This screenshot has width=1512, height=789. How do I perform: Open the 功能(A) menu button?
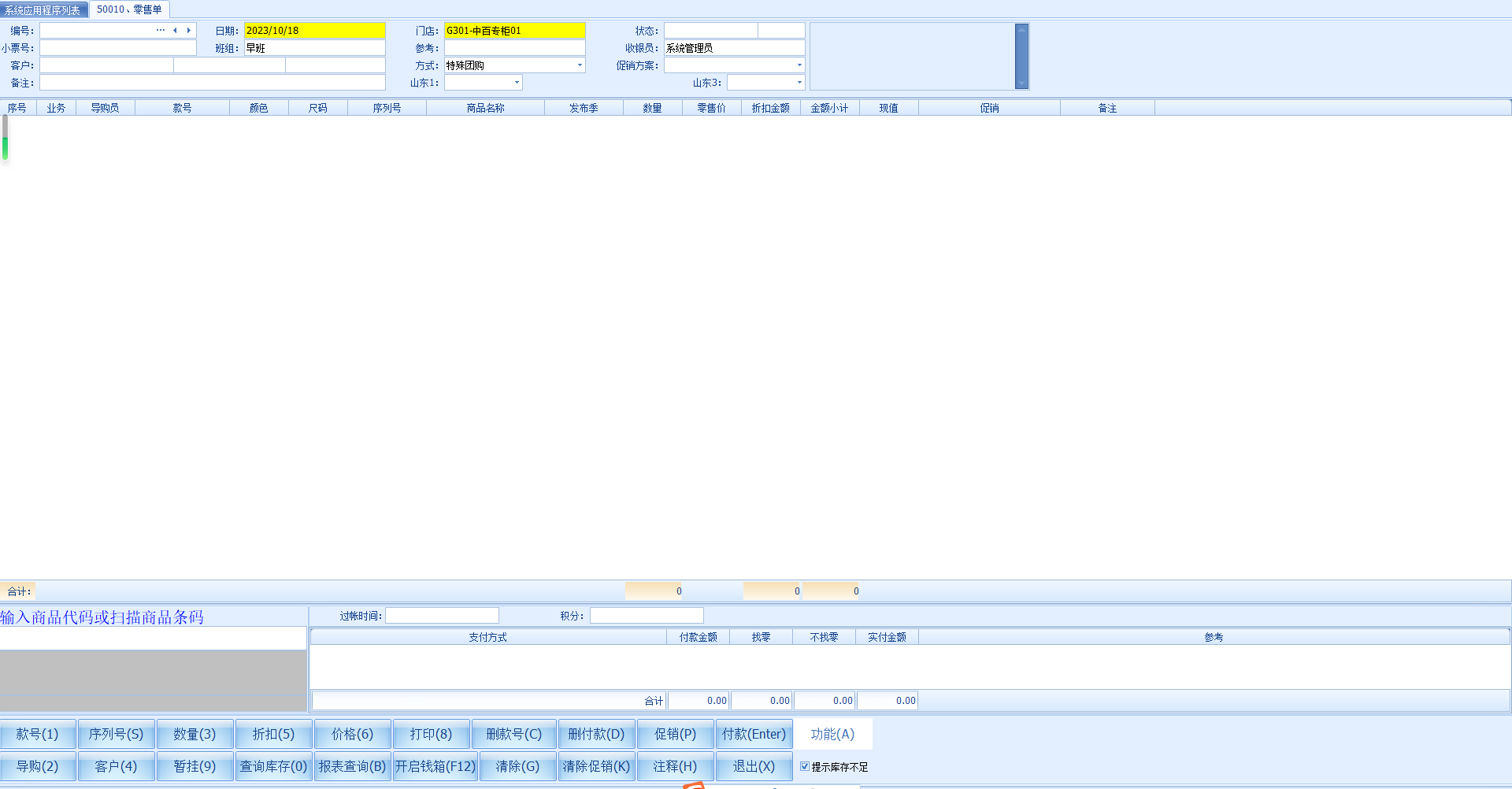pyautogui.click(x=833, y=734)
